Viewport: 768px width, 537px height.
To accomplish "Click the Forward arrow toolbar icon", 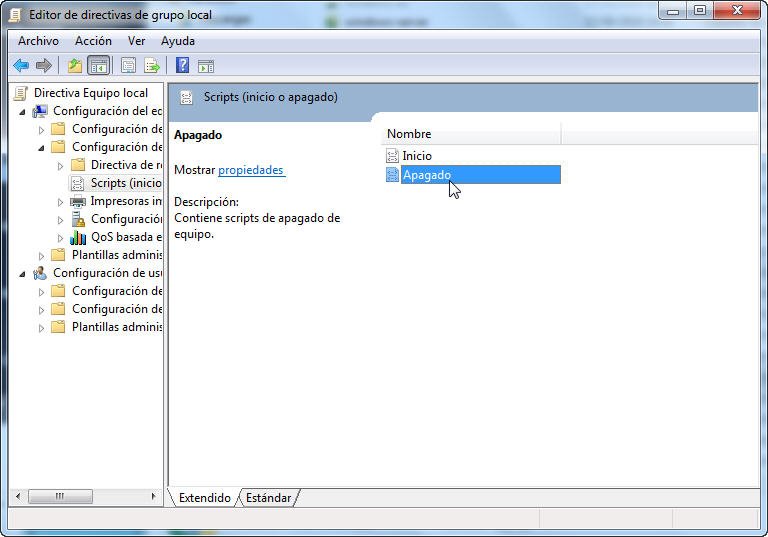I will tap(44, 65).
